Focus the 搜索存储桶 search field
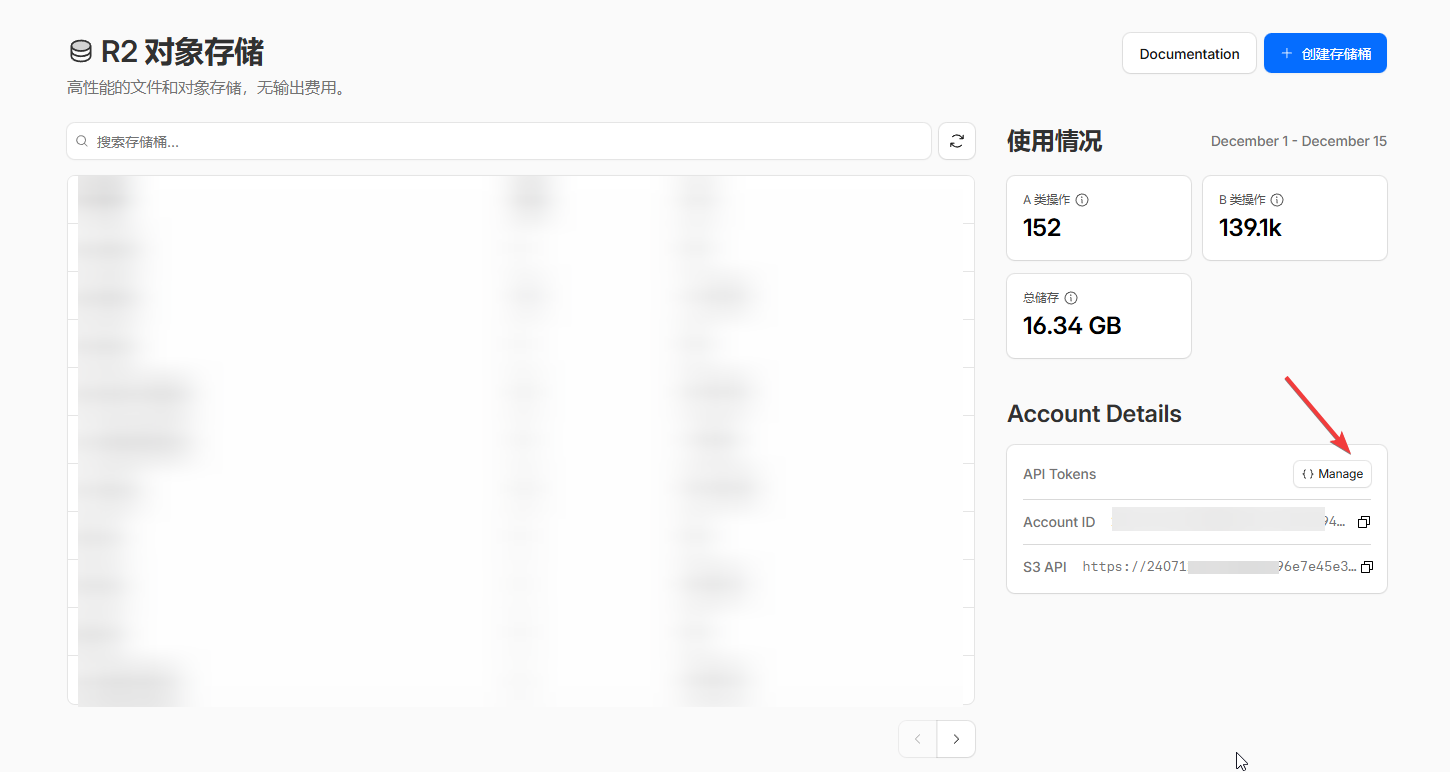This screenshot has width=1450, height=772. (x=500, y=142)
